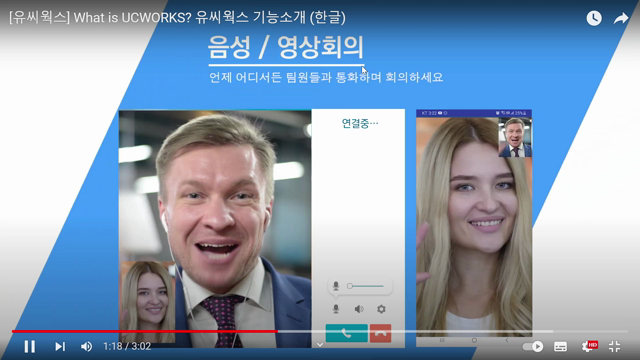Click the Watch later clock icon
This screenshot has width=640, height=360.
pyautogui.click(x=594, y=18)
